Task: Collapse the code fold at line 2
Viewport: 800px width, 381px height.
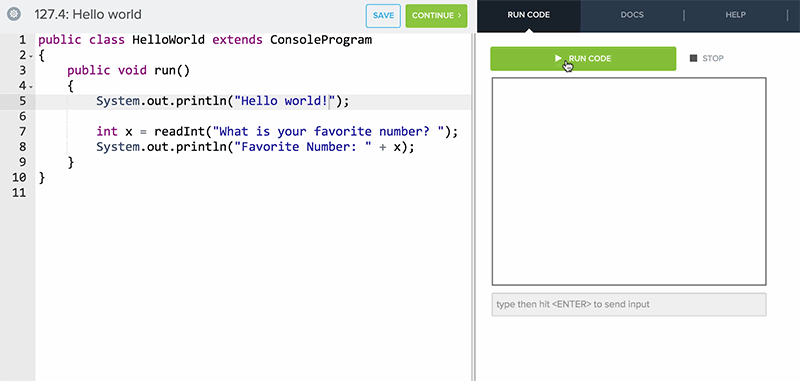Action: pos(31,56)
